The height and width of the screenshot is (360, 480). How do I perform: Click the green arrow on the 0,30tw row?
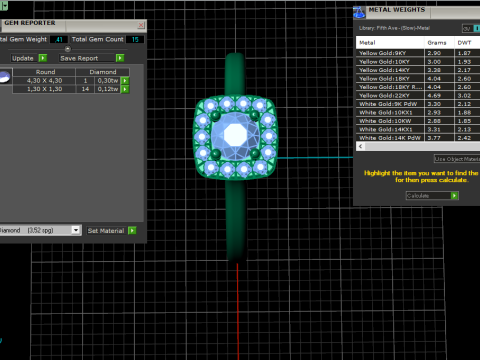(x=125, y=81)
